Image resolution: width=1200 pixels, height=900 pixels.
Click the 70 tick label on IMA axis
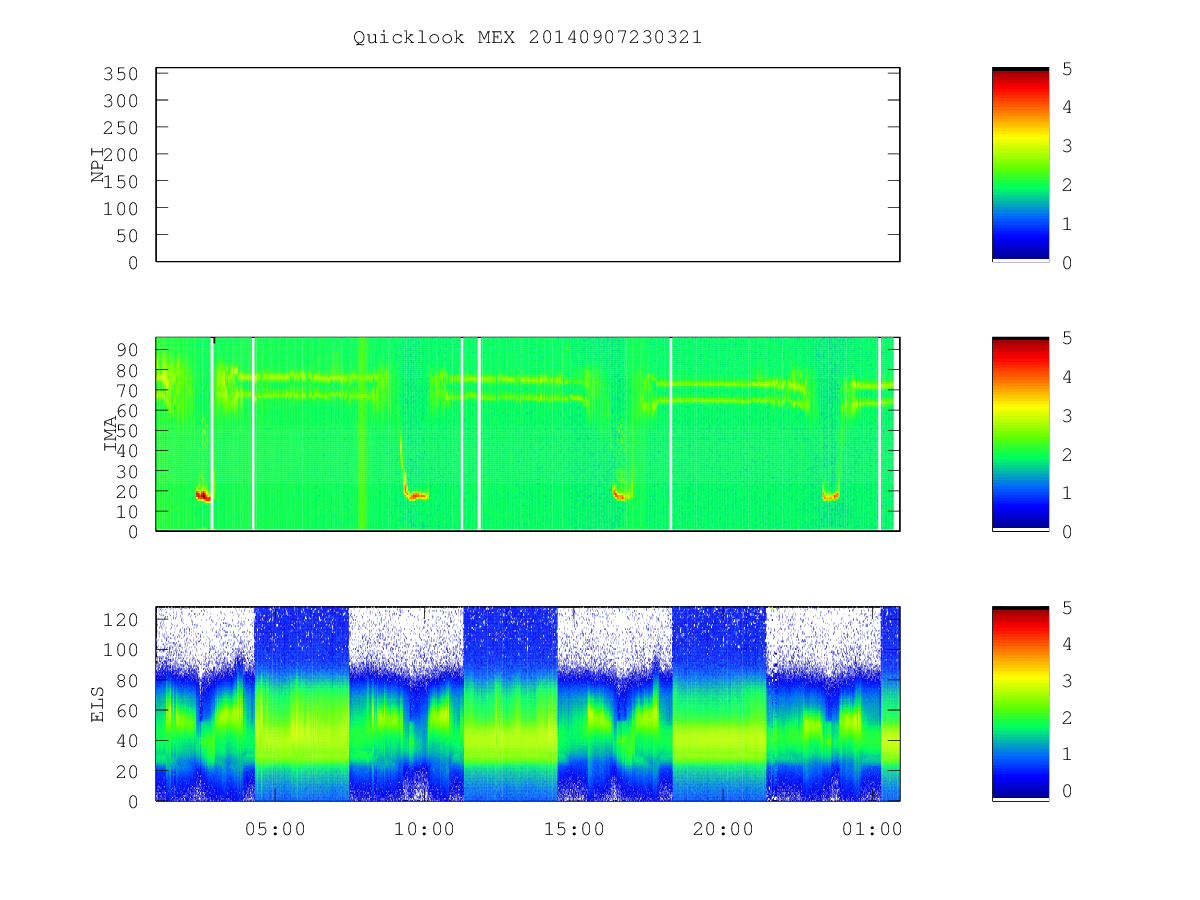click(x=127, y=390)
